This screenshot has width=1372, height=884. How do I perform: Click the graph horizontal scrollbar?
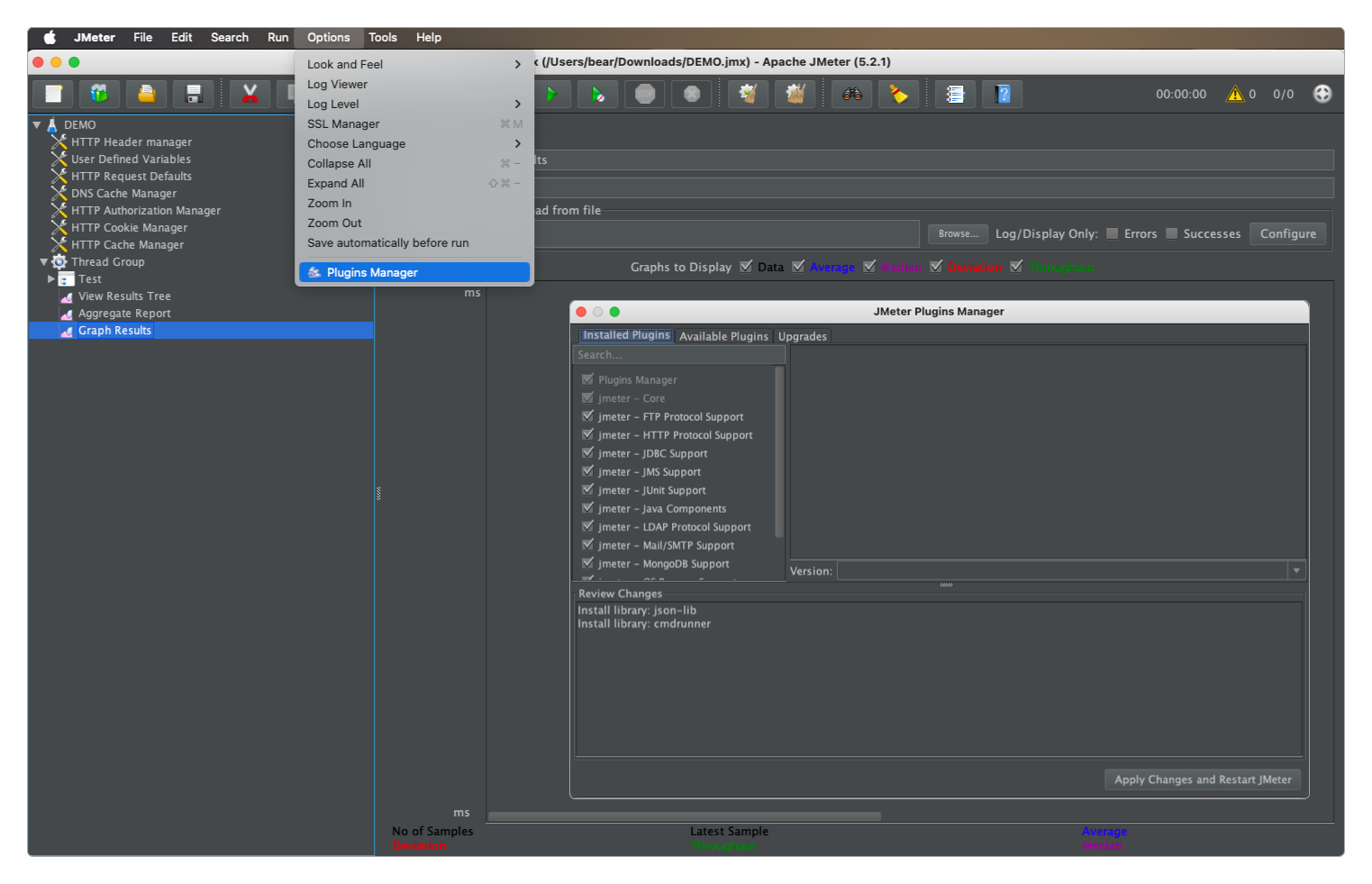(x=685, y=816)
